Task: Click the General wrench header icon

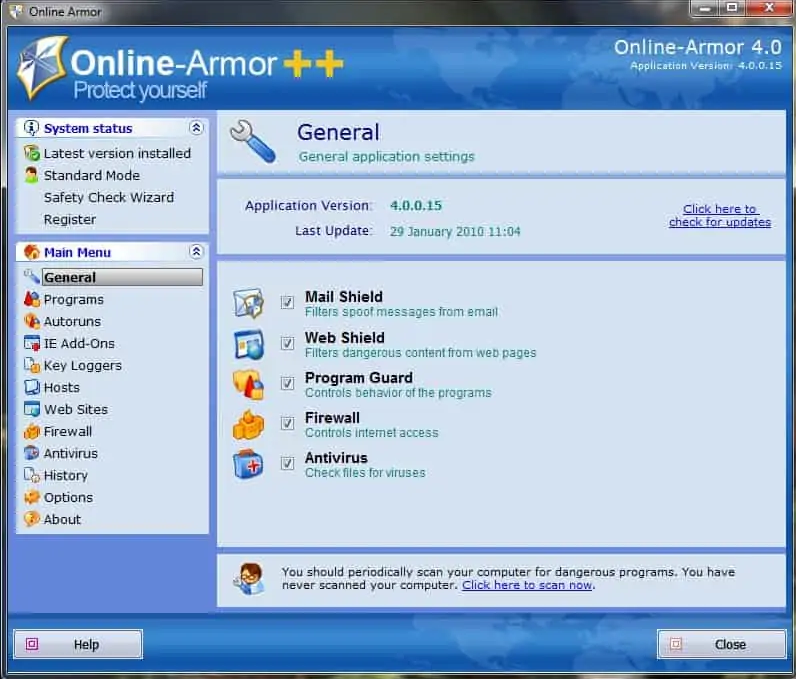Action: pyautogui.click(x=253, y=142)
